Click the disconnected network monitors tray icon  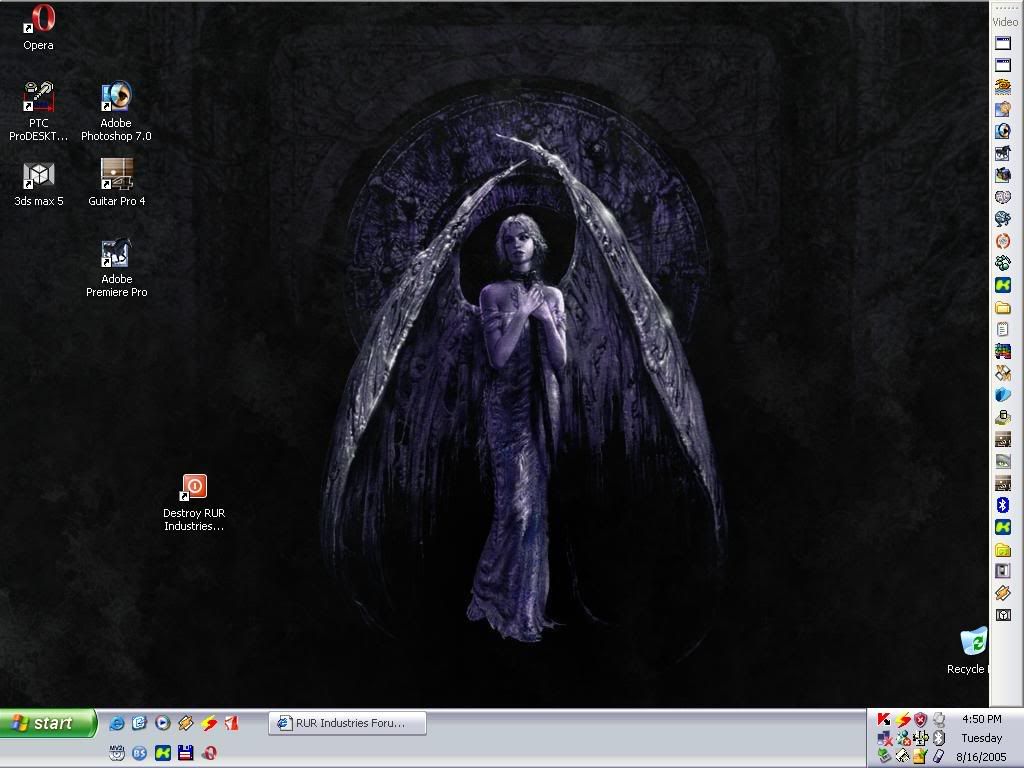click(884, 739)
